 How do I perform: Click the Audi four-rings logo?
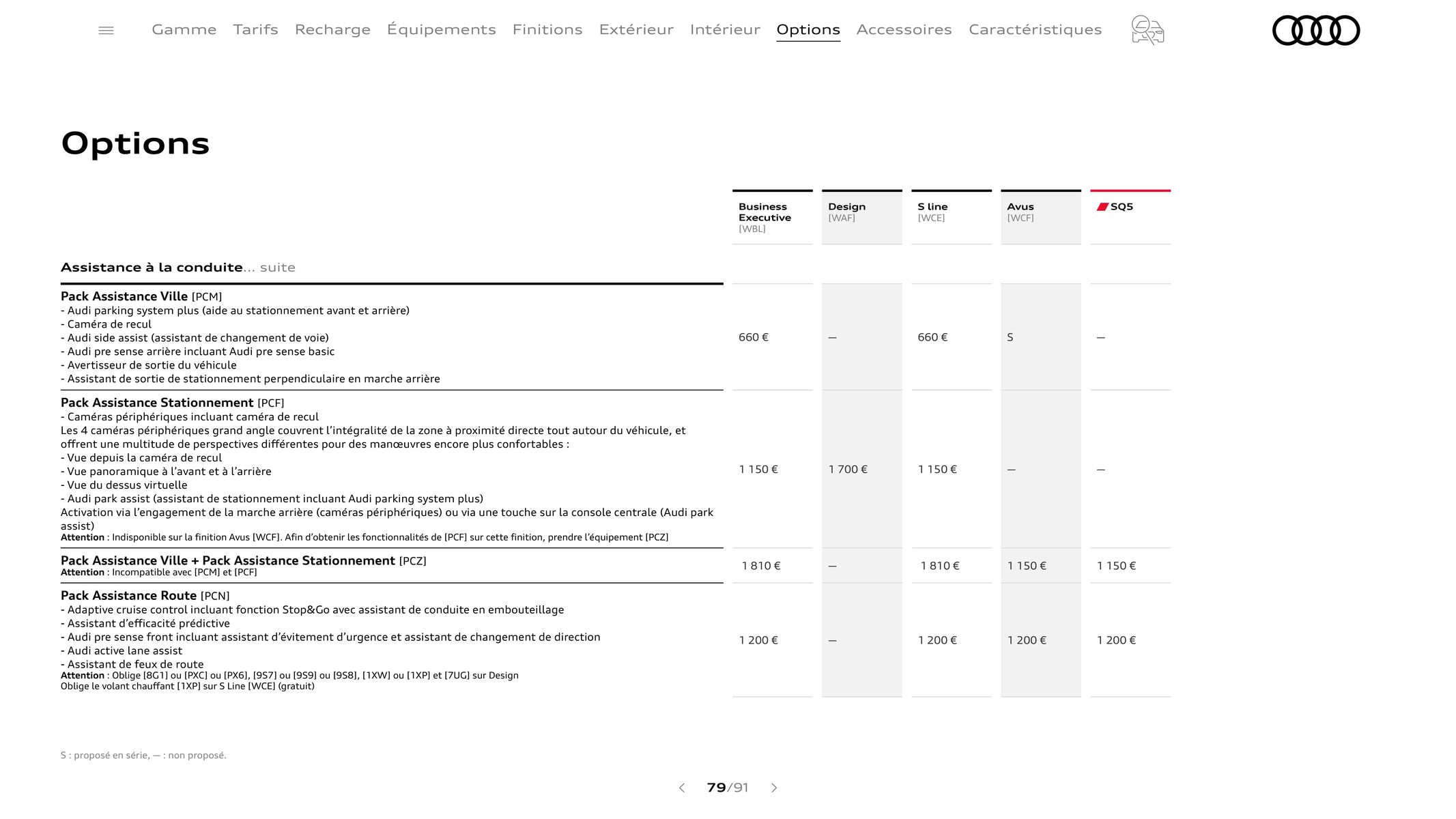[1316, 30]
